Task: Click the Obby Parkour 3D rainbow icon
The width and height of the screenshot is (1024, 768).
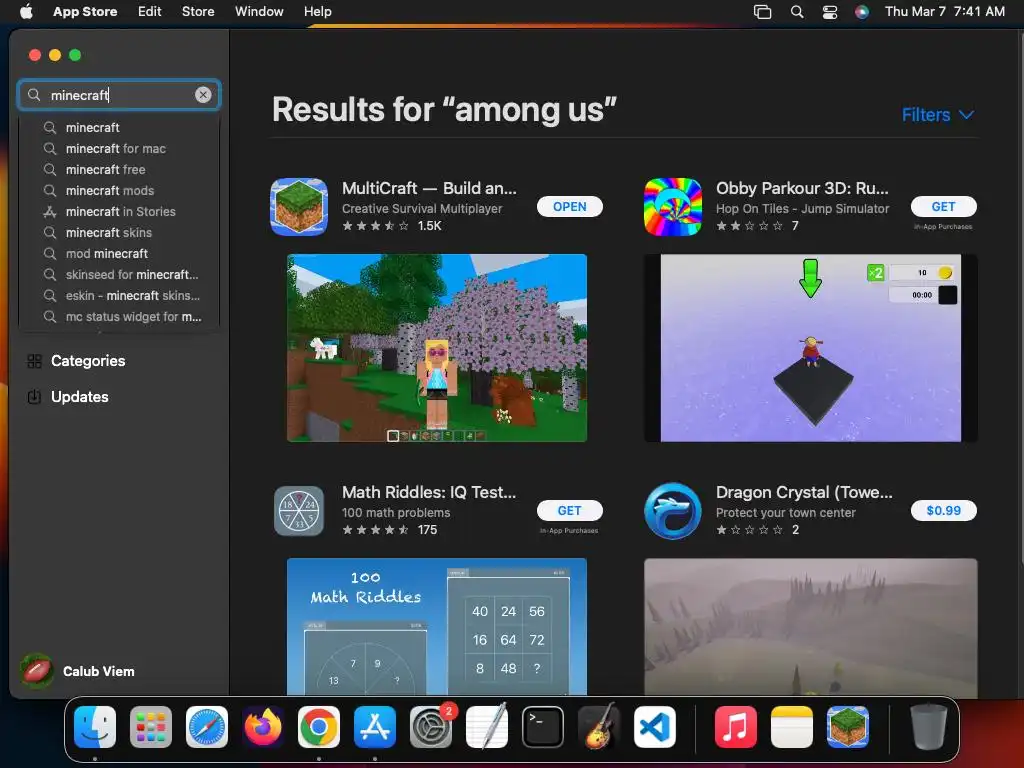Action: click(x=673, y=206)
